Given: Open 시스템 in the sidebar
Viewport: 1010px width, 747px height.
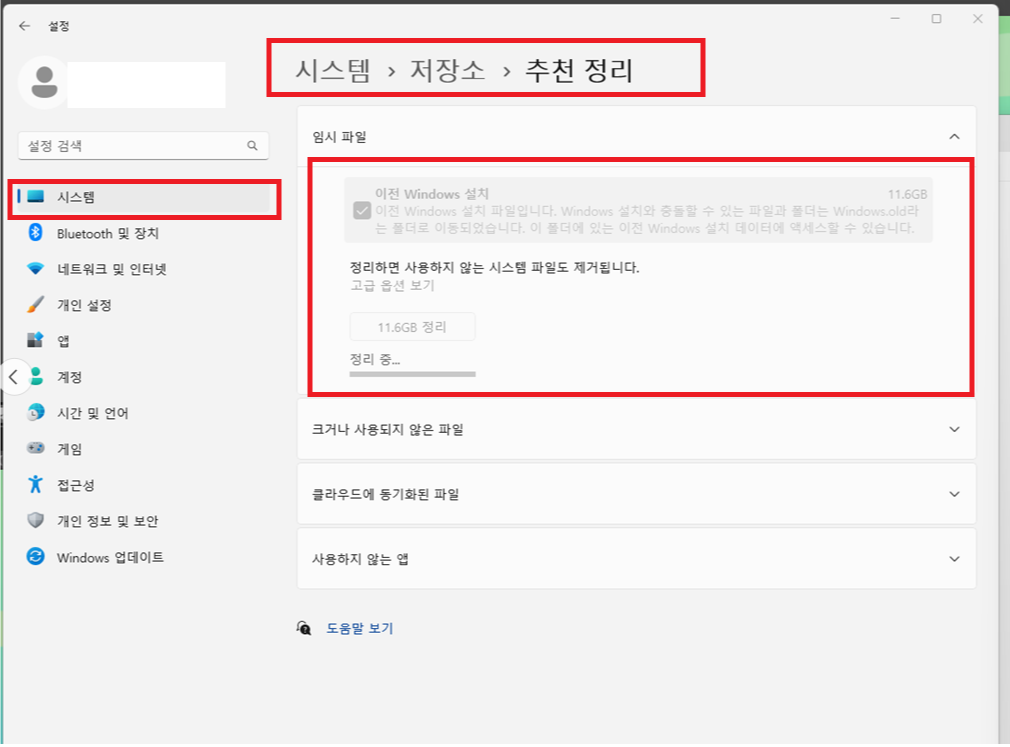Looking at the screenshot, I should coord(144,197).
